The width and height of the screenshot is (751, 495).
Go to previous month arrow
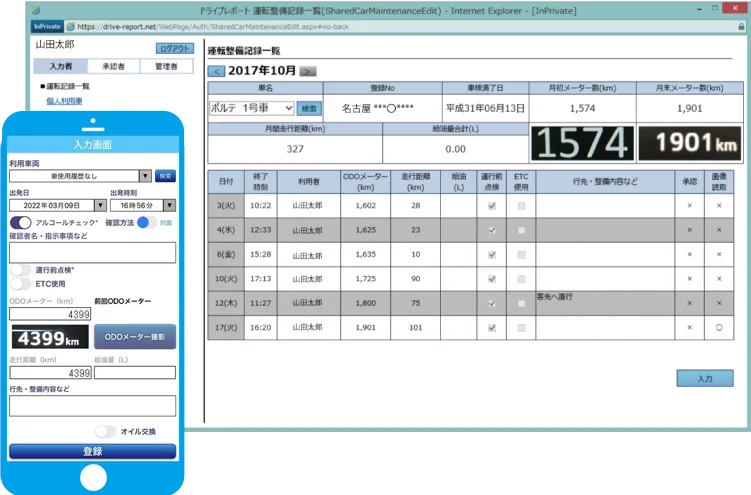216,71
